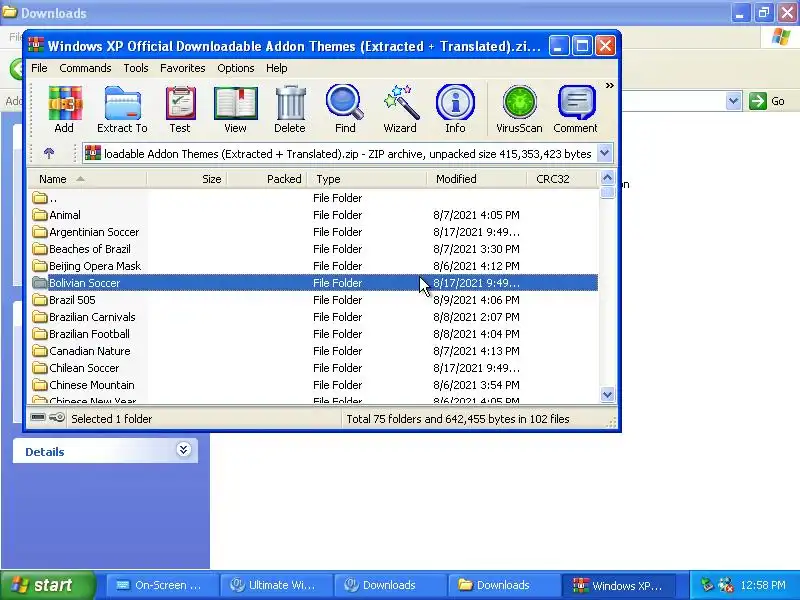Screen dimensions: 800x600
Task: Click Total 75 folders status text
Action: coord(458,419)
